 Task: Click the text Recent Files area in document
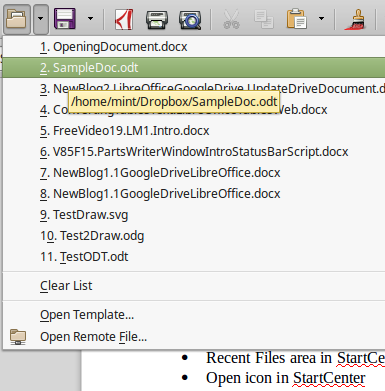(269, 358)
